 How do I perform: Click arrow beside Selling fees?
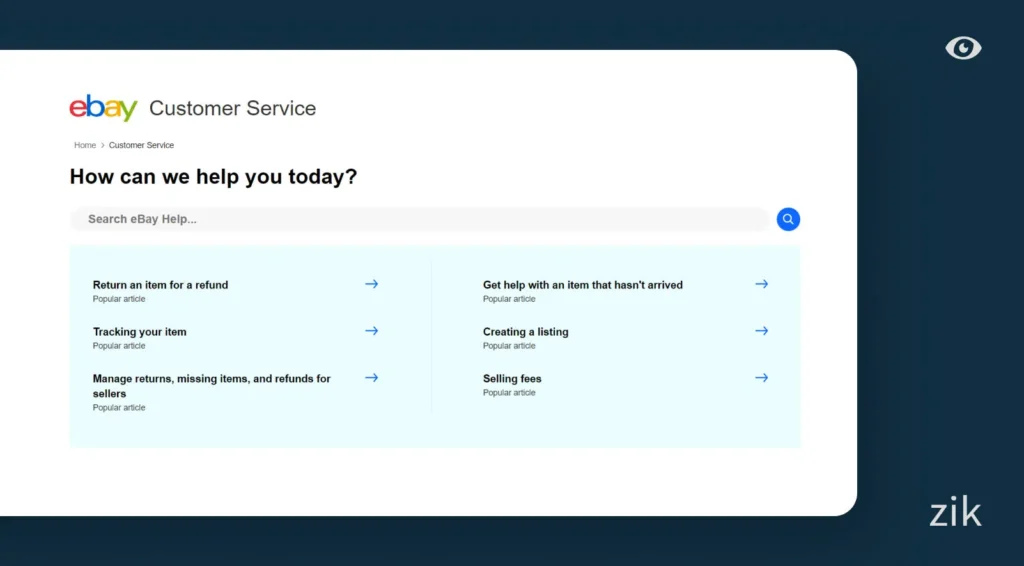tap(761, 378)
